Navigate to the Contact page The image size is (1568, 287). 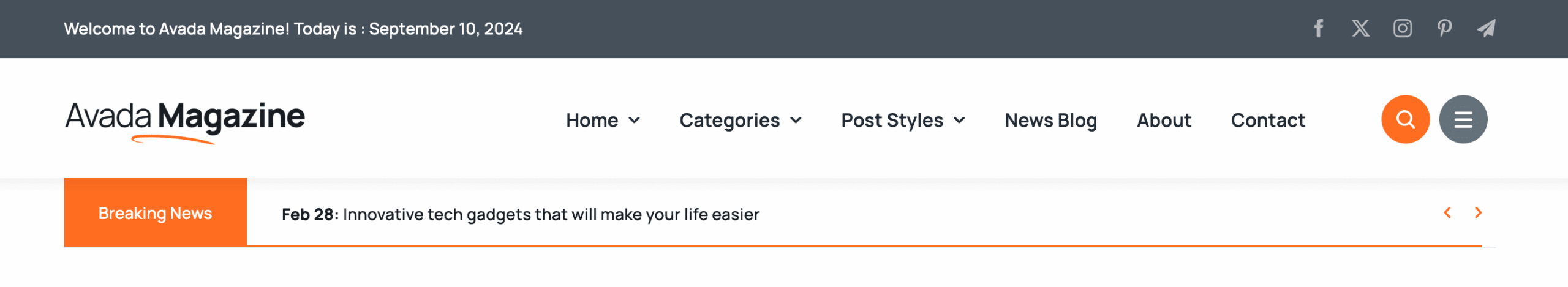click(1268, 121)
